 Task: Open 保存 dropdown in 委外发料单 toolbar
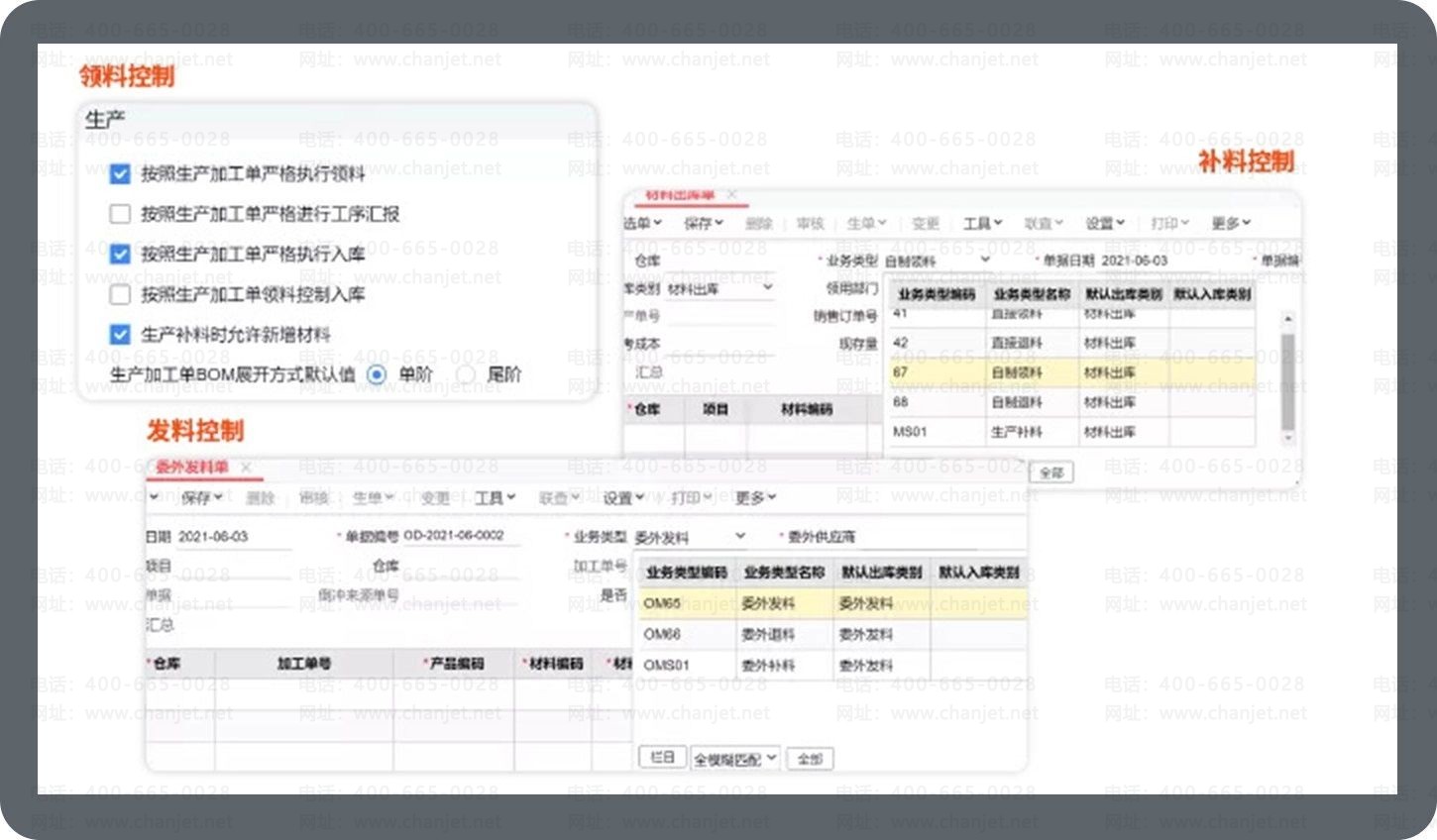(x=202, y=498)
